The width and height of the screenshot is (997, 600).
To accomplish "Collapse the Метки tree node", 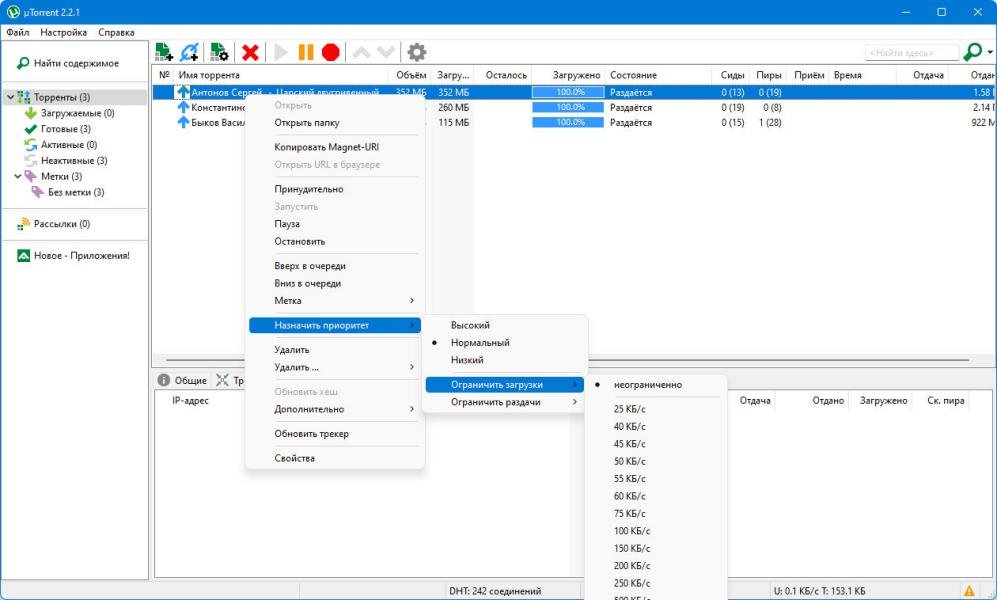I will (x=17, y=176).
